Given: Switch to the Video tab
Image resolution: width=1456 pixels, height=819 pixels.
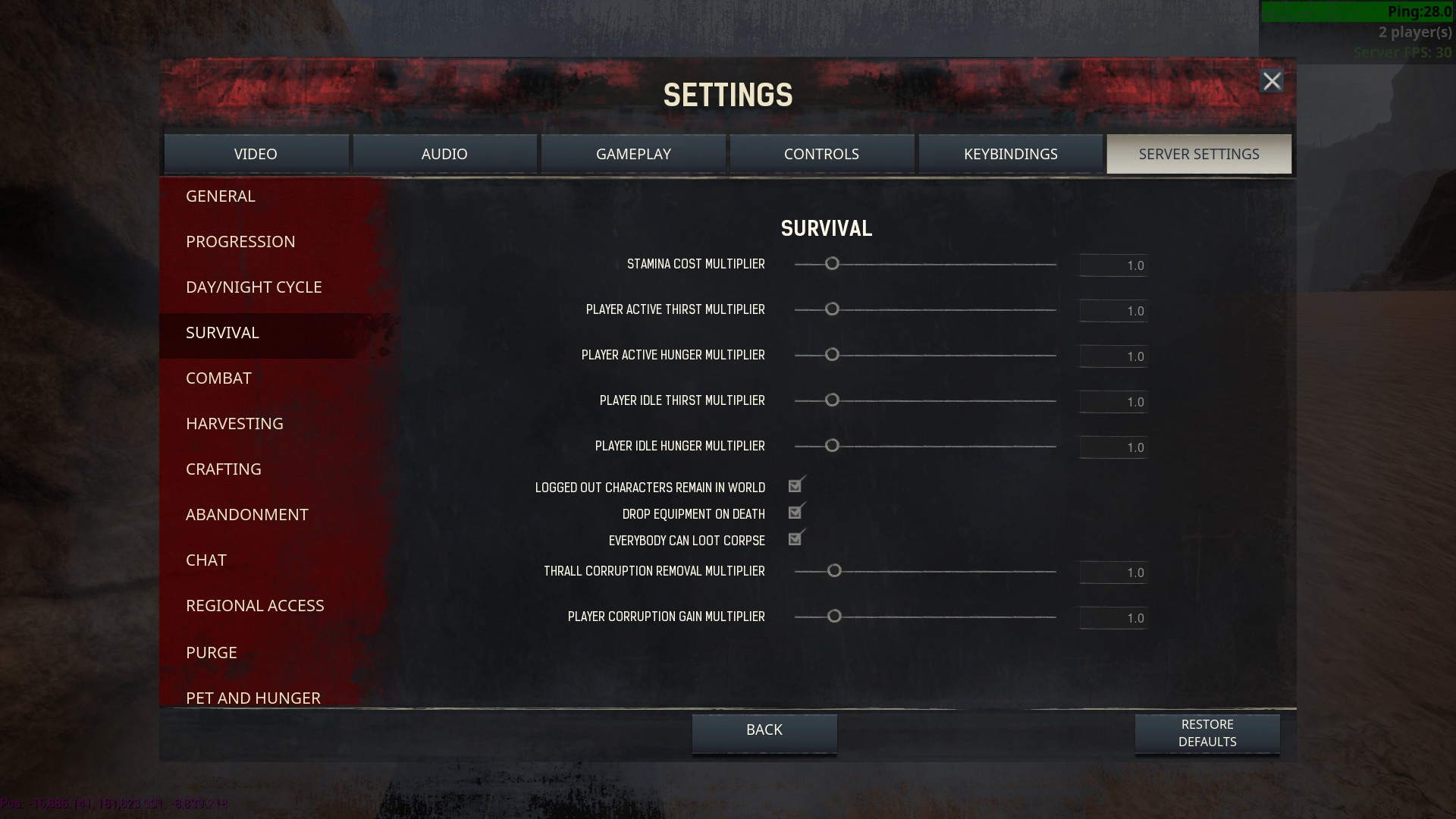Looking at the screenshot, I should pos(256,154).
